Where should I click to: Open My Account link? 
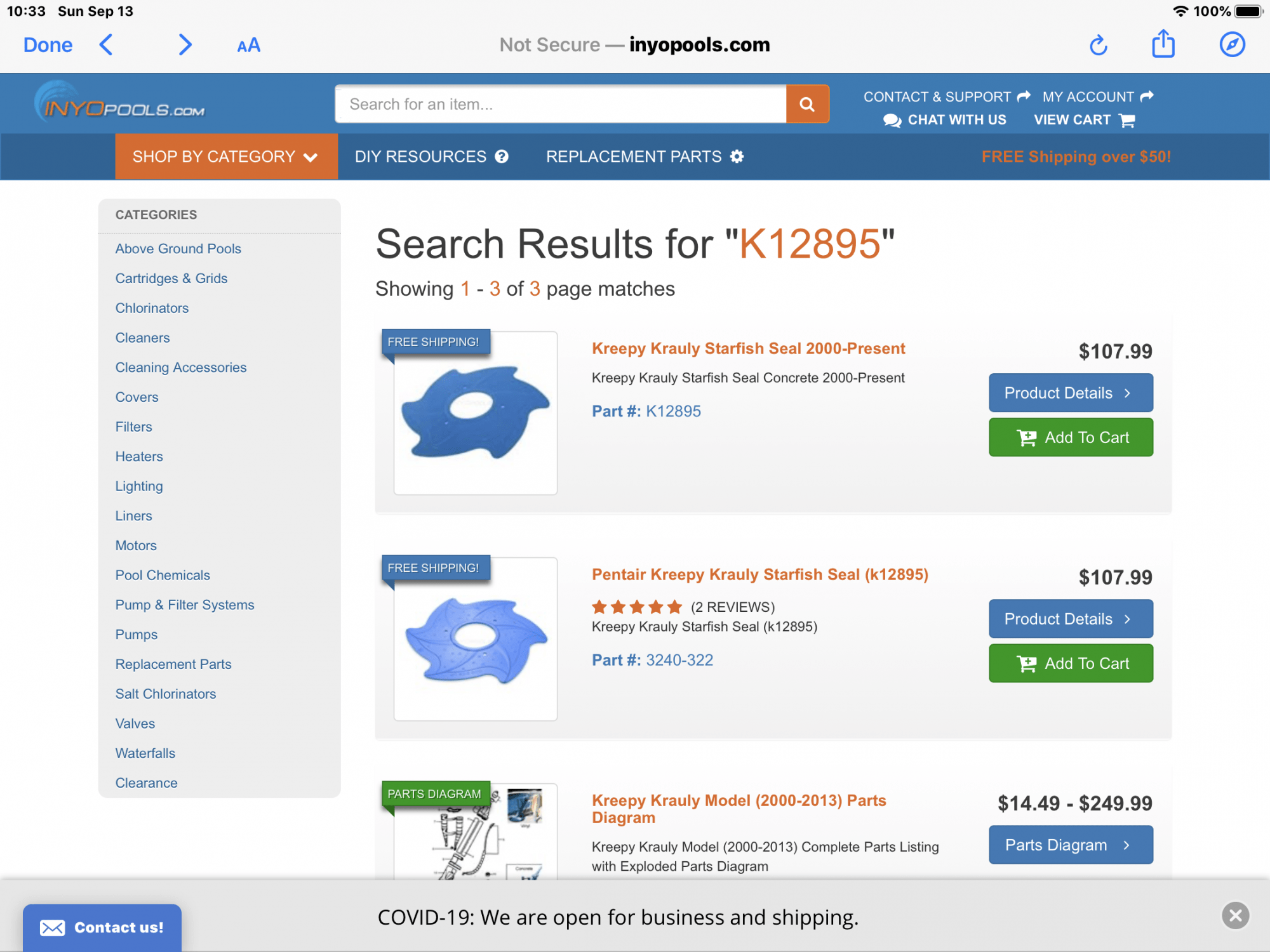click(1098, 96)
